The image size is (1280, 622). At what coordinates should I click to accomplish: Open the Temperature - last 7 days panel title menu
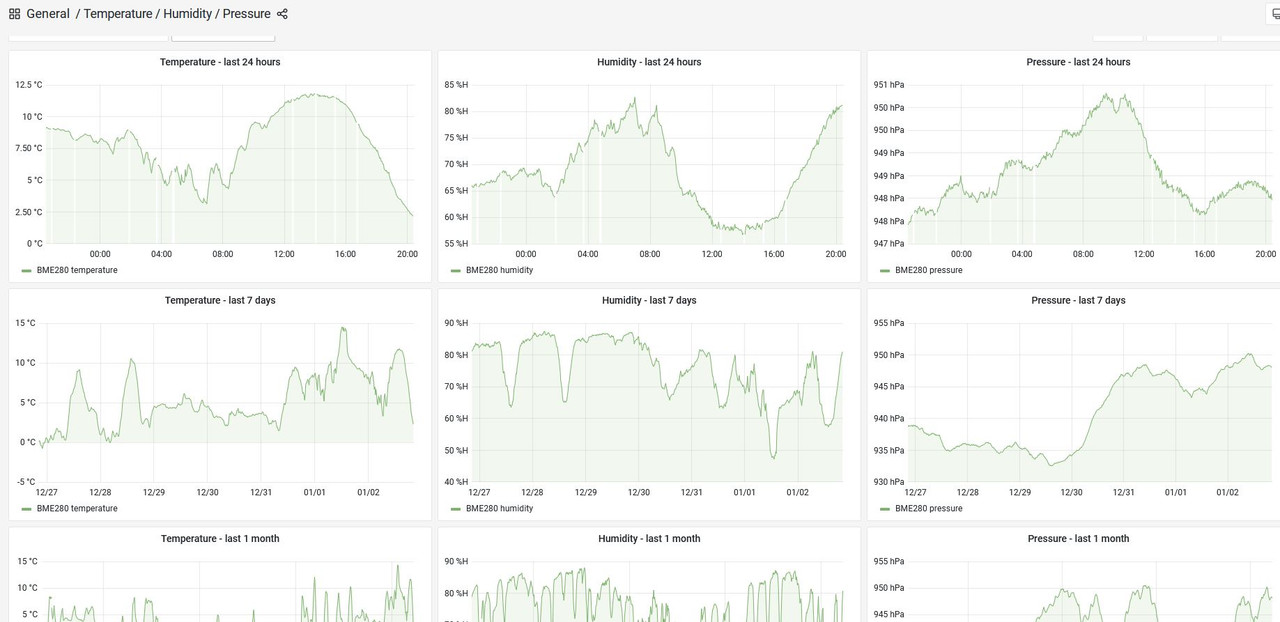(220, 300)
